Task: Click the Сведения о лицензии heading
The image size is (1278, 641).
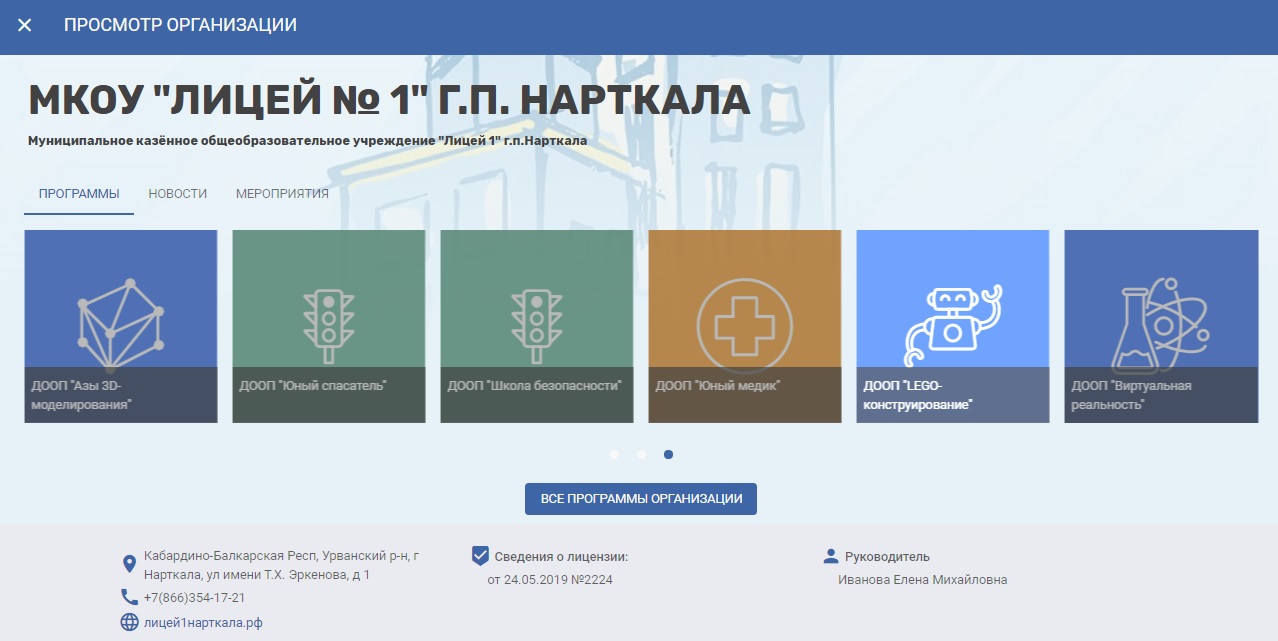Action: tap(561, 557)
